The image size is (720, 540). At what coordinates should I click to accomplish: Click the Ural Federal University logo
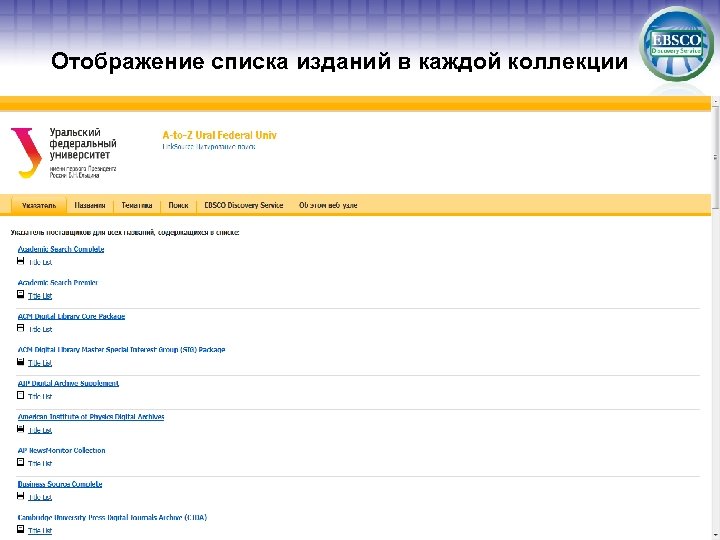(64, 153)
